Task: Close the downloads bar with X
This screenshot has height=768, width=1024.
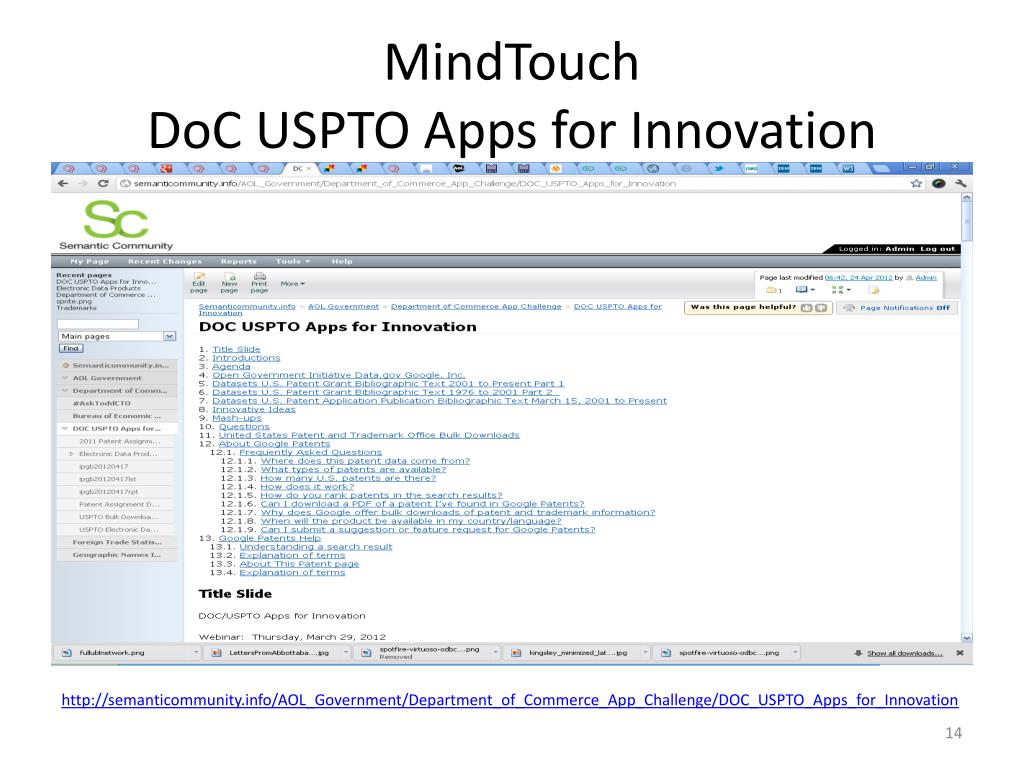Action: click(960, 652)
